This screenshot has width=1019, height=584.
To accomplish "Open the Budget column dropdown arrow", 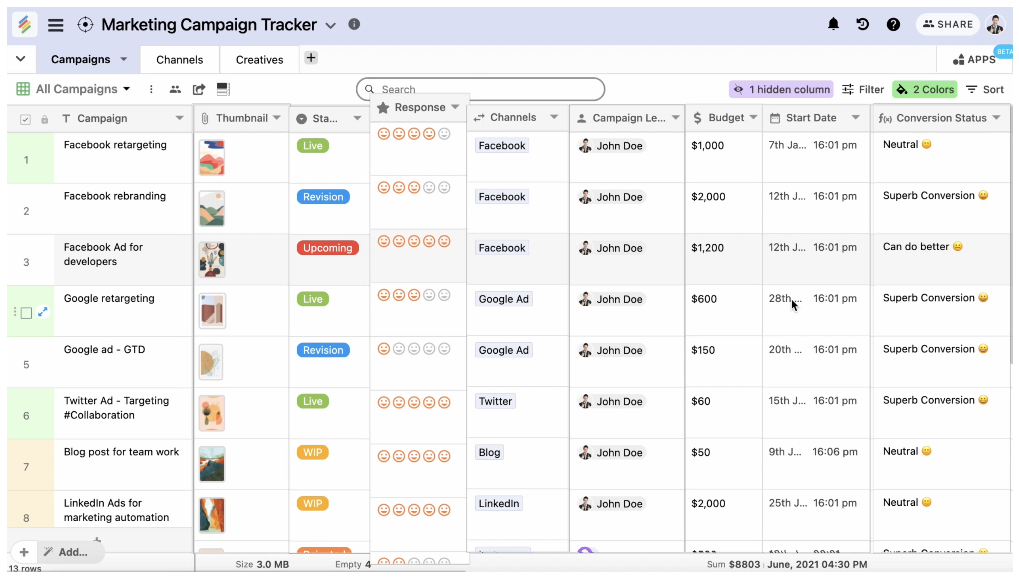I will (x=753, y=118).
